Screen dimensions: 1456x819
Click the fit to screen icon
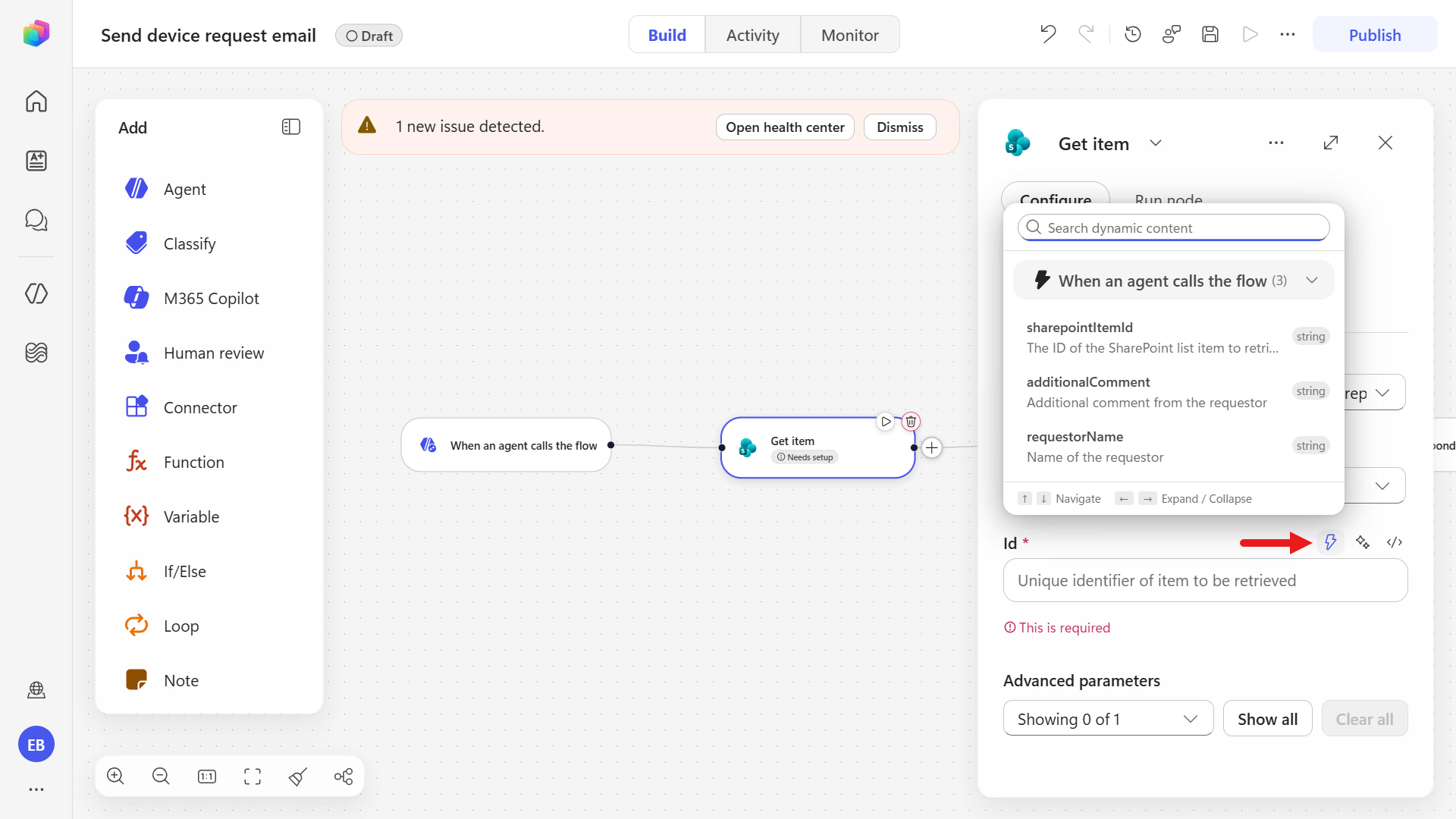tap(253, 776)
